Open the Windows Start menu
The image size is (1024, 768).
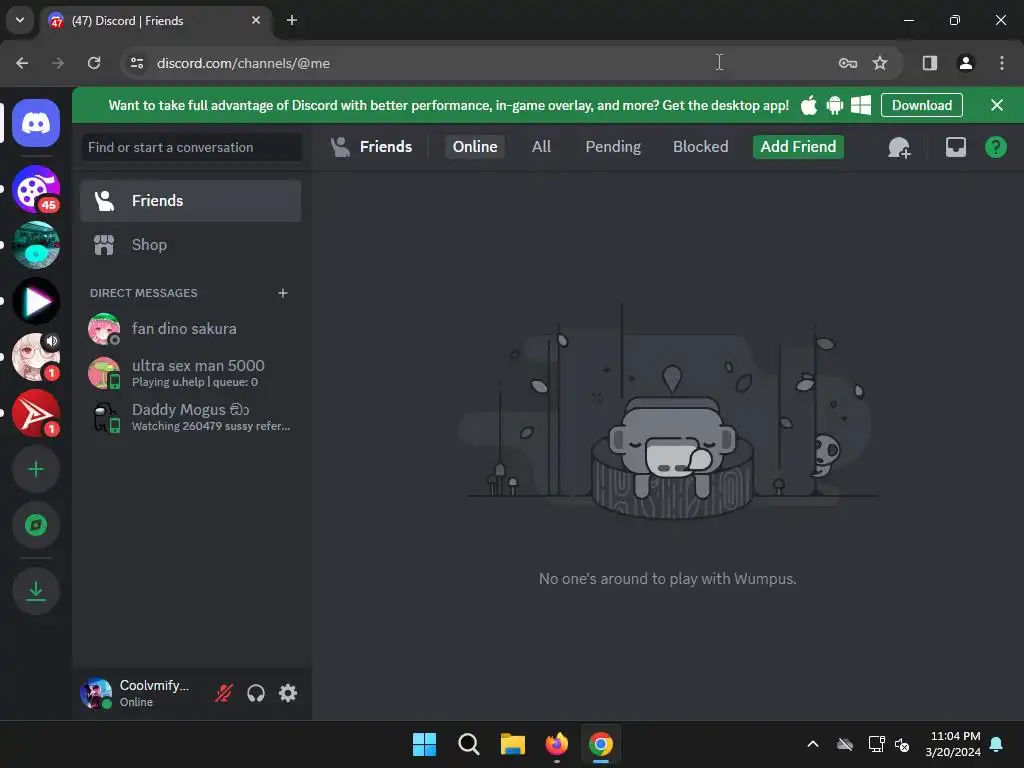(424, 744)
